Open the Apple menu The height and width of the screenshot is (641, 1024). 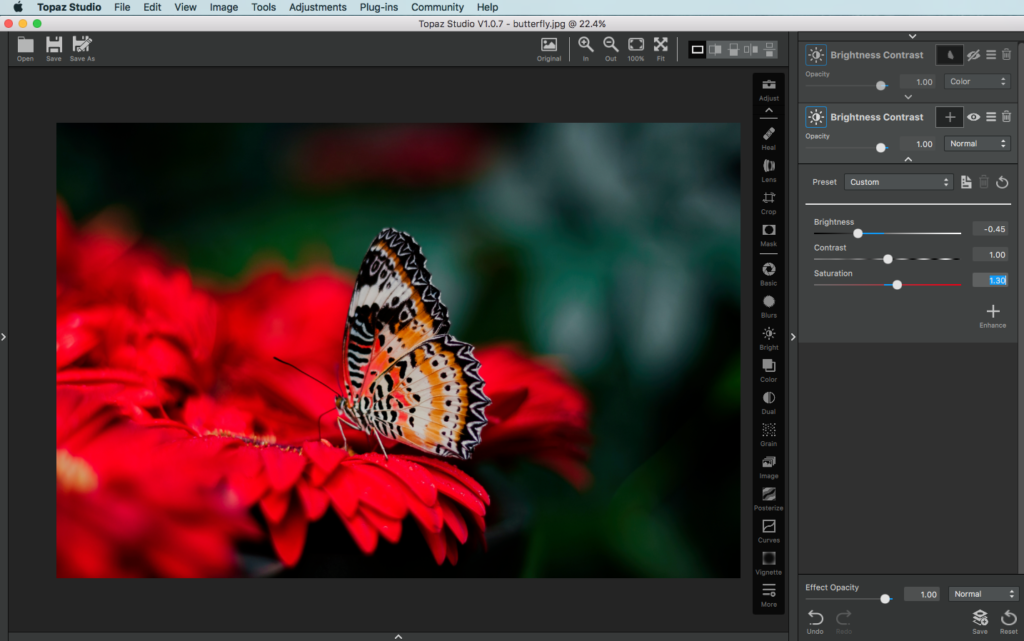click(18, 7)
